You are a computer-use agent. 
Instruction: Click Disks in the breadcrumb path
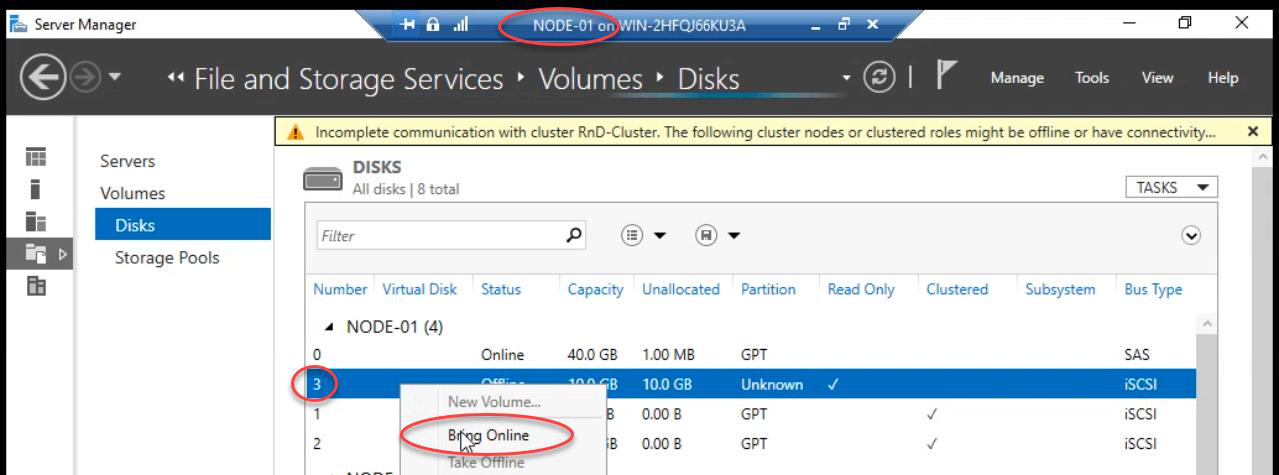coord(709,78)
